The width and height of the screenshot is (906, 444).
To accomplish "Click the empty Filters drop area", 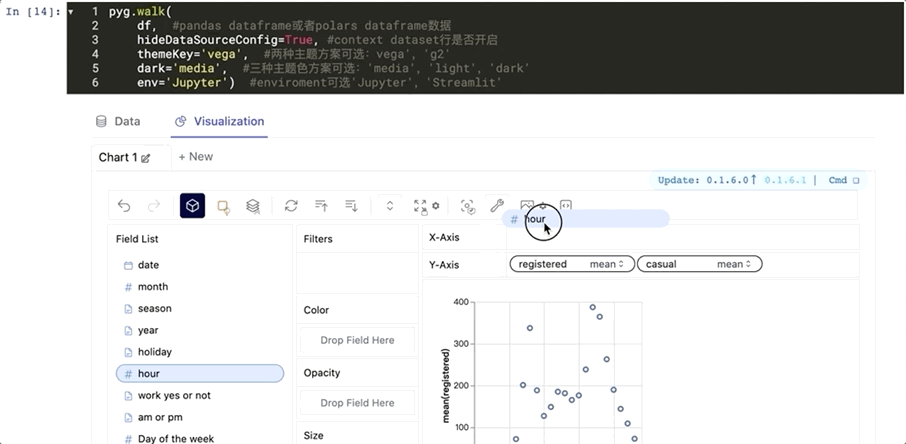I will [x=357, y=273].
